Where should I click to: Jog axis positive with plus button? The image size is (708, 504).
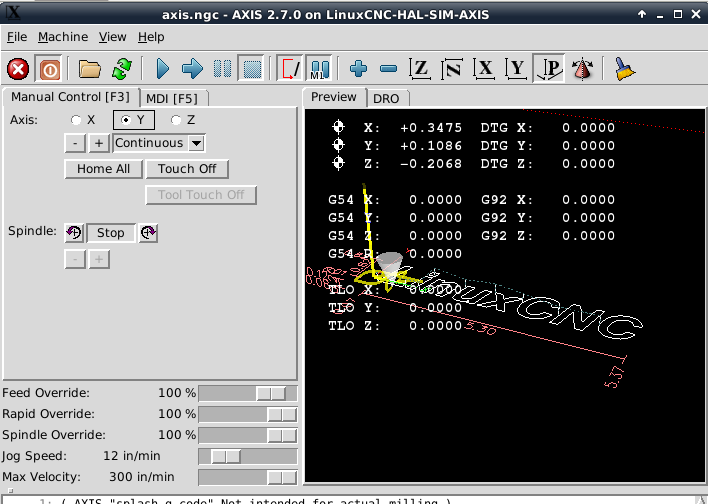click(x=99, y=143)
